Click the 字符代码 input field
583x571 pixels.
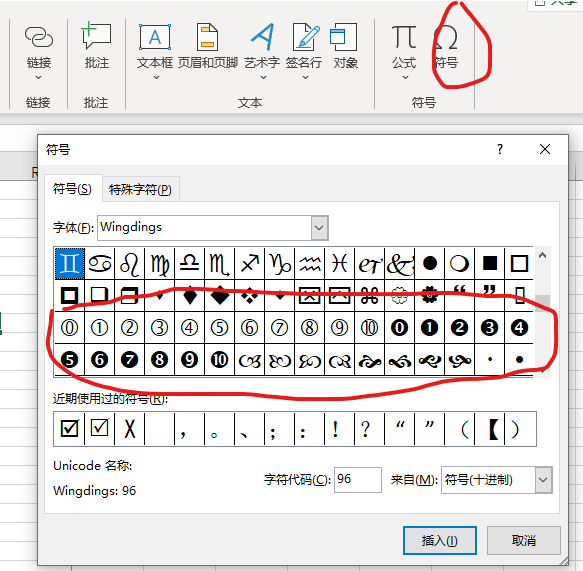pyautogui.click(x=358, y=480)
